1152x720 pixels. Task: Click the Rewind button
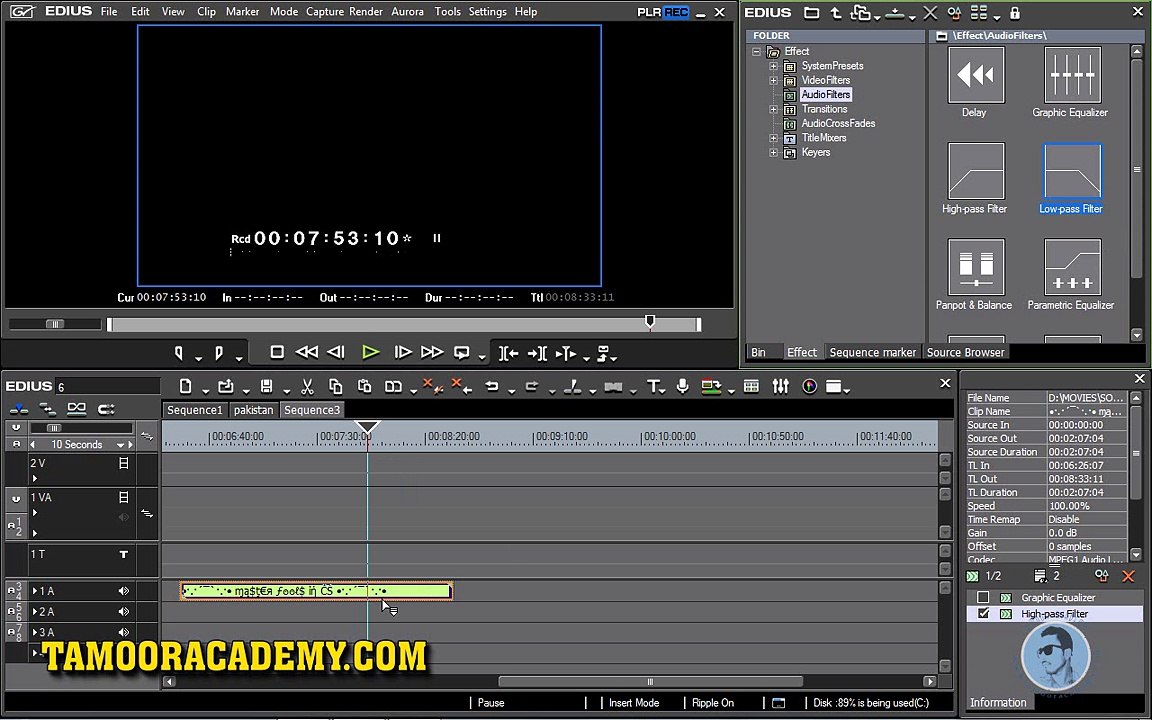click(306, 353)
